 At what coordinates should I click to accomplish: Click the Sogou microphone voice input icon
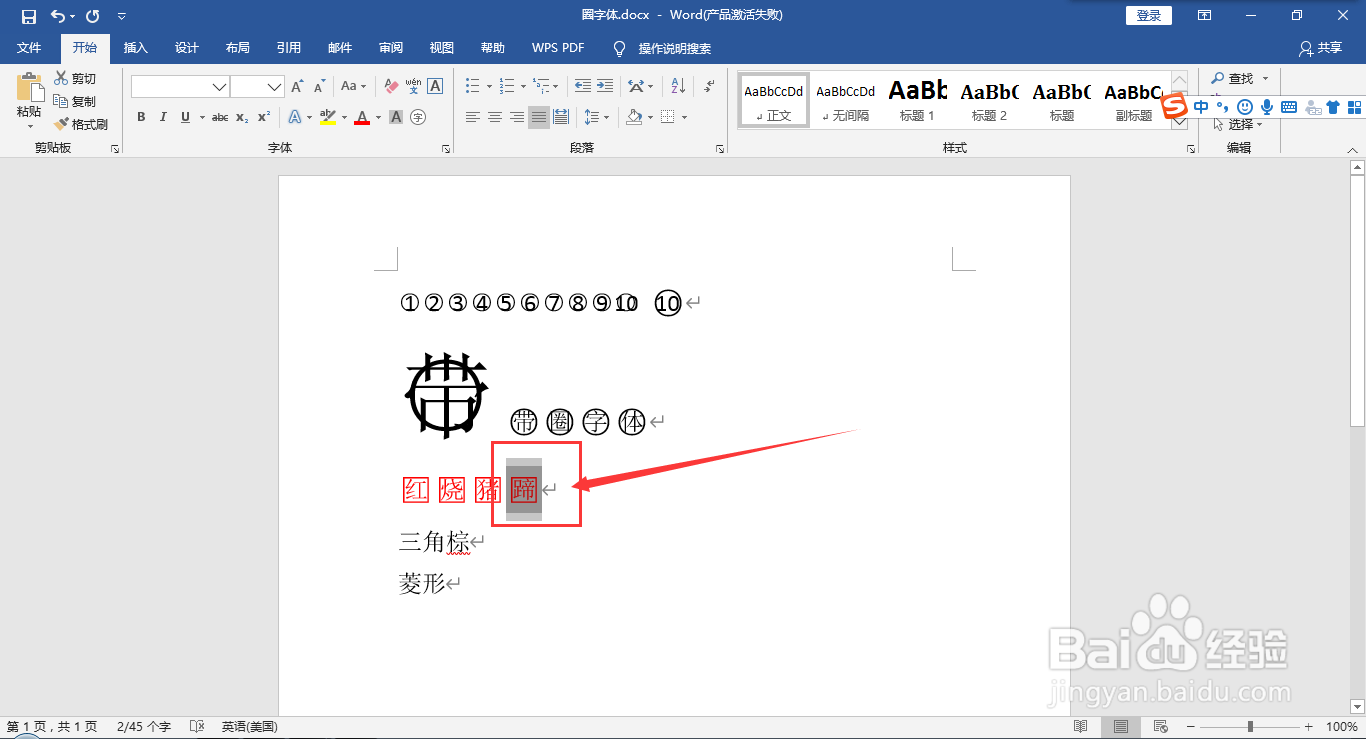1267,107
